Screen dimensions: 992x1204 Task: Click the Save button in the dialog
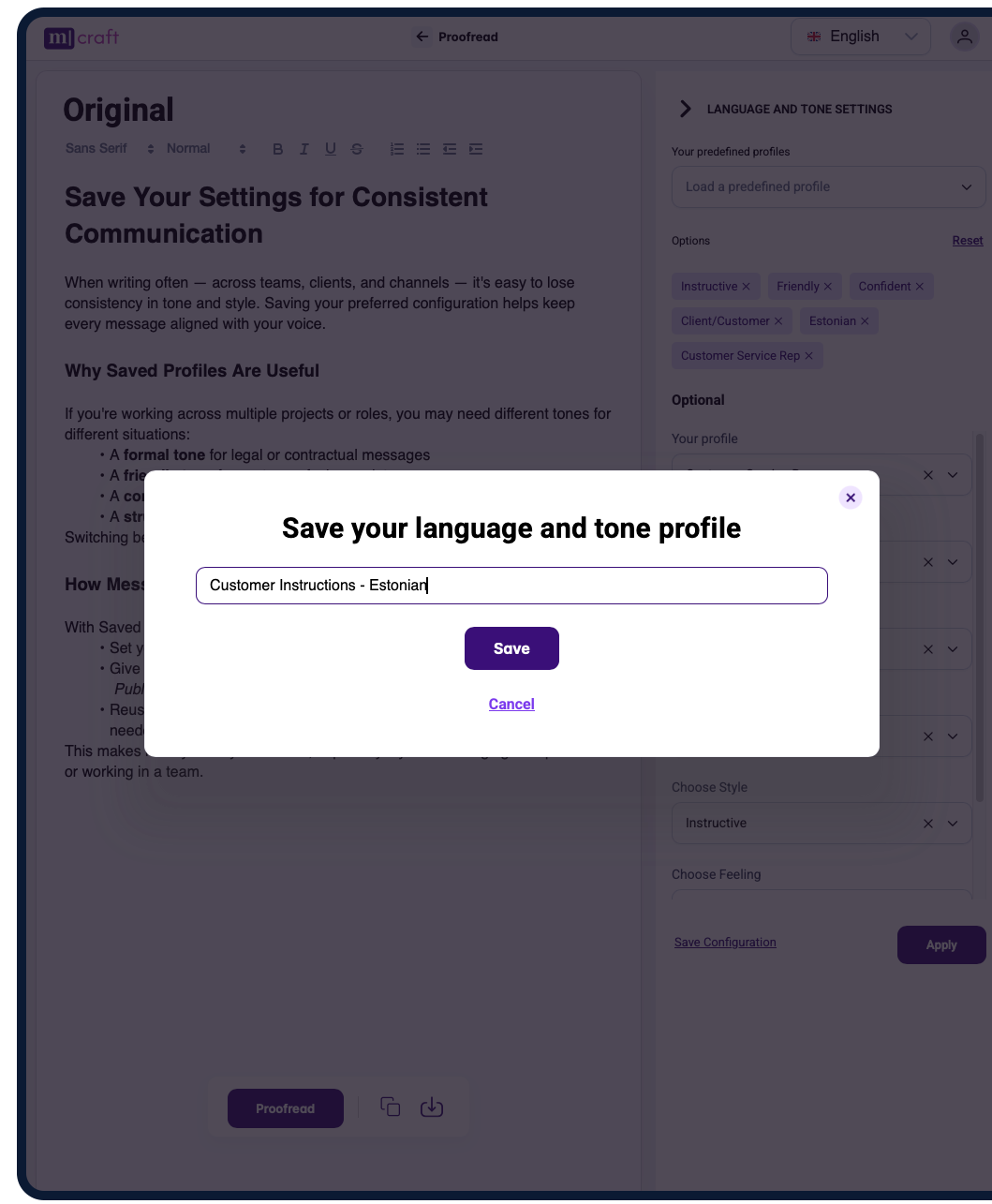click(x=511, y=647)
